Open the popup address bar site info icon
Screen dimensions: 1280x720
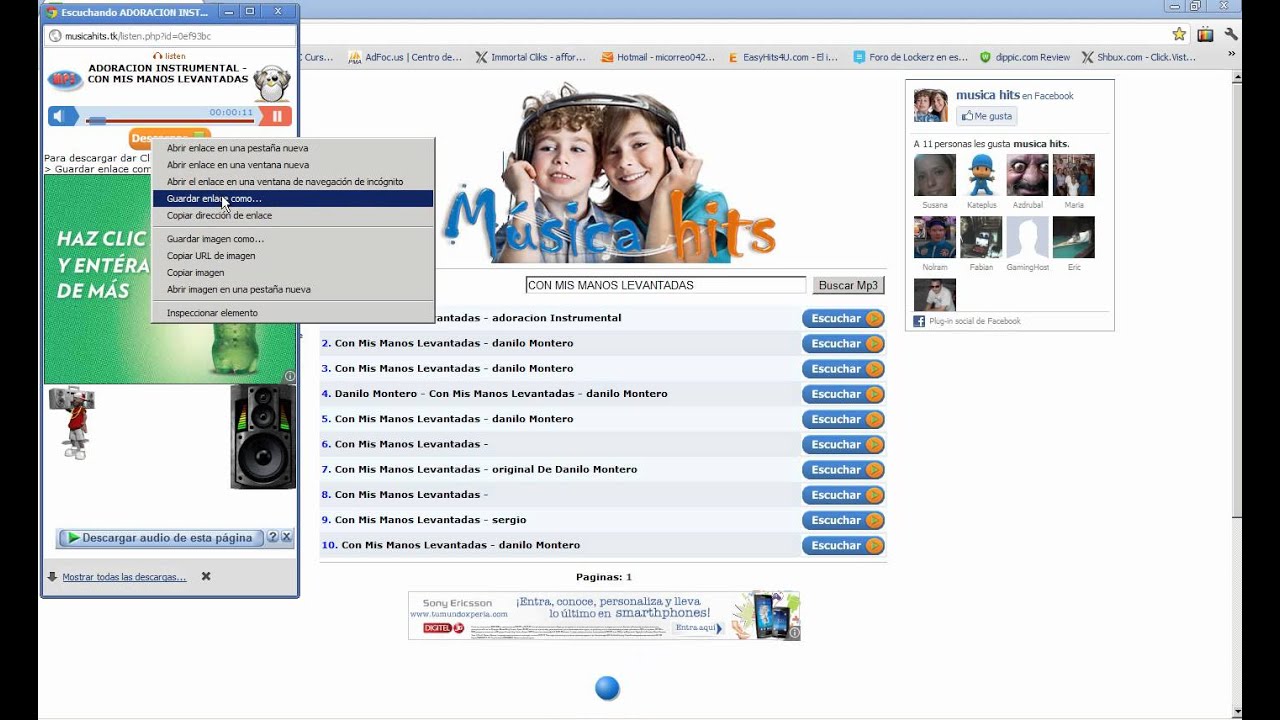(56, 36)
